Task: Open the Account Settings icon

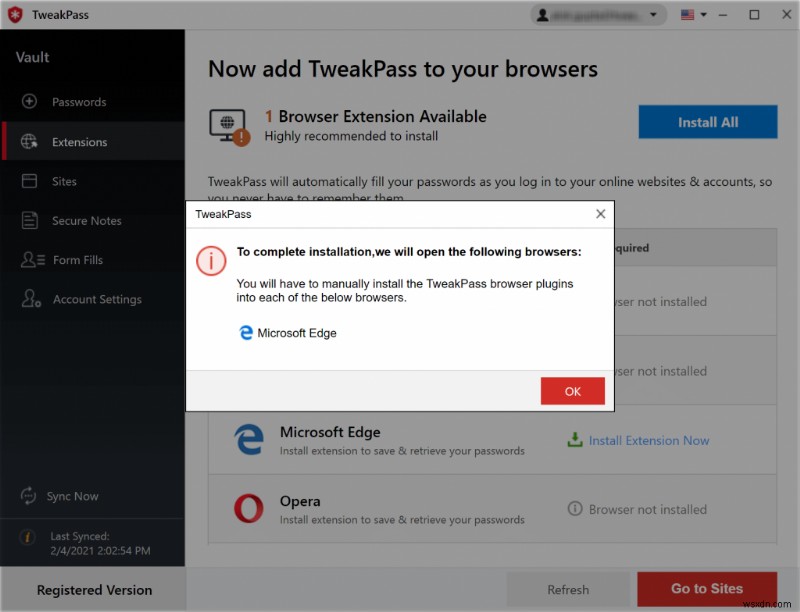Action: point(30,299)
